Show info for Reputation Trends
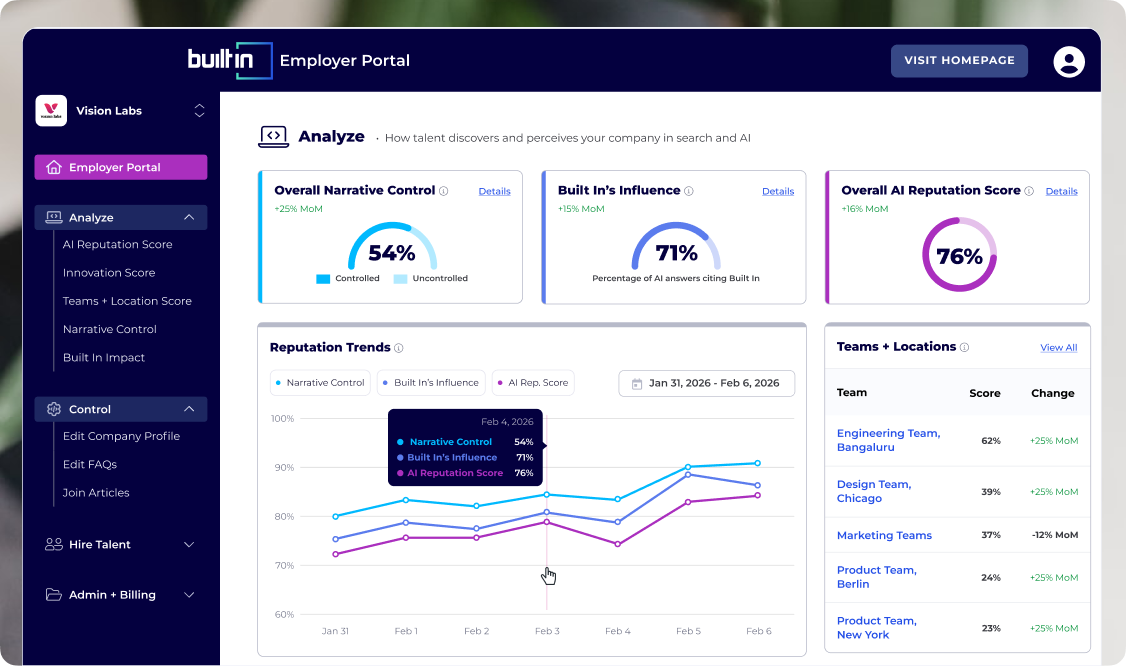Image resolution: width=1126 pixels, height=666 pixels. click(399, 348)
